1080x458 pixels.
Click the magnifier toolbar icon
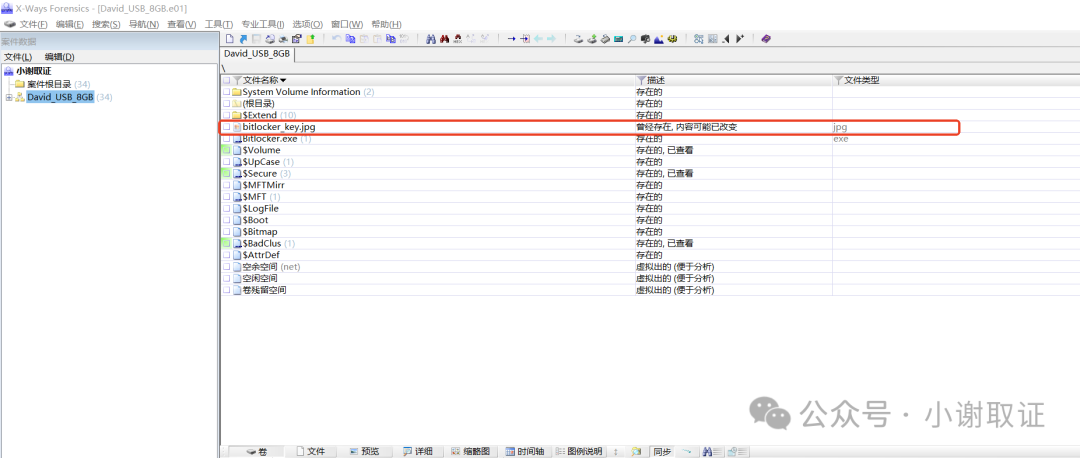(632, 39)
